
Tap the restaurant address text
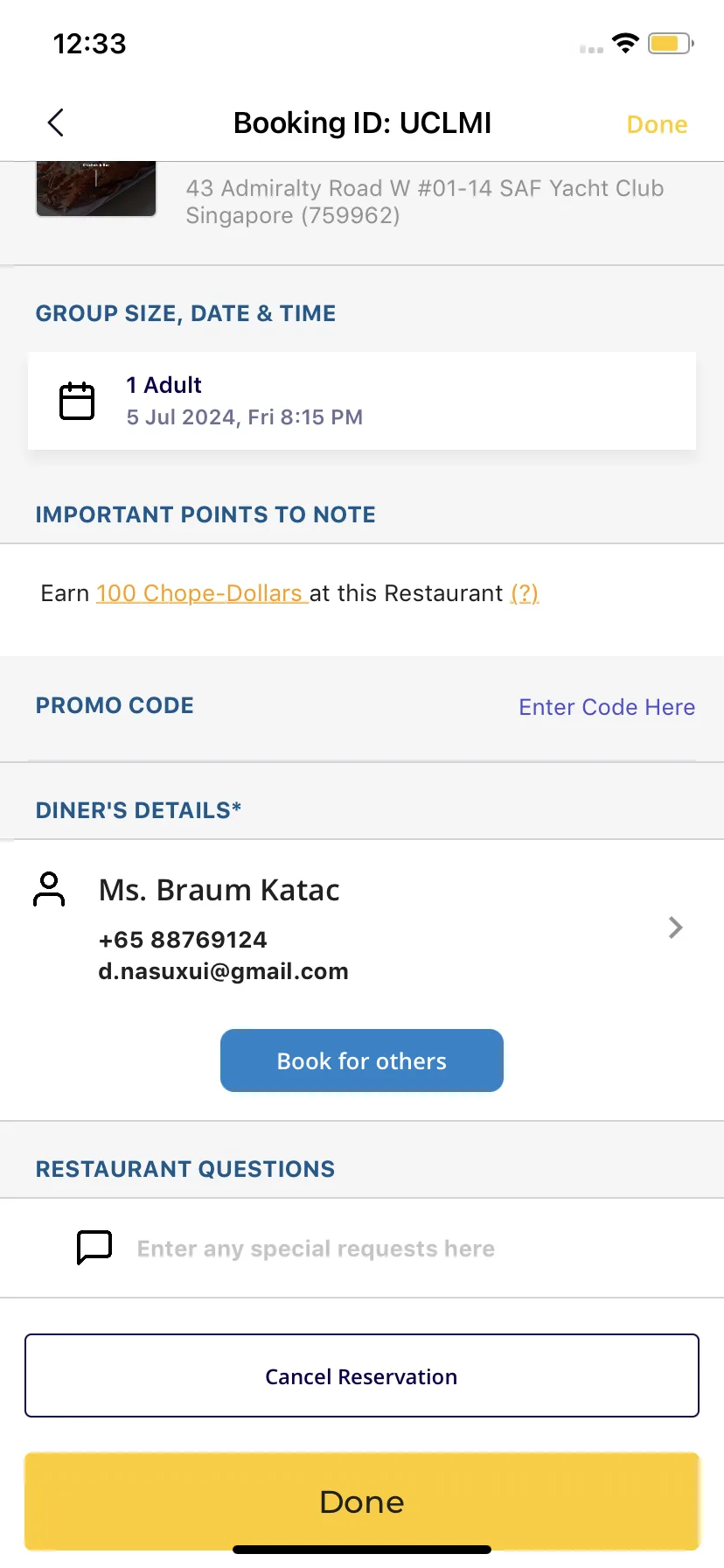point(425,201)
